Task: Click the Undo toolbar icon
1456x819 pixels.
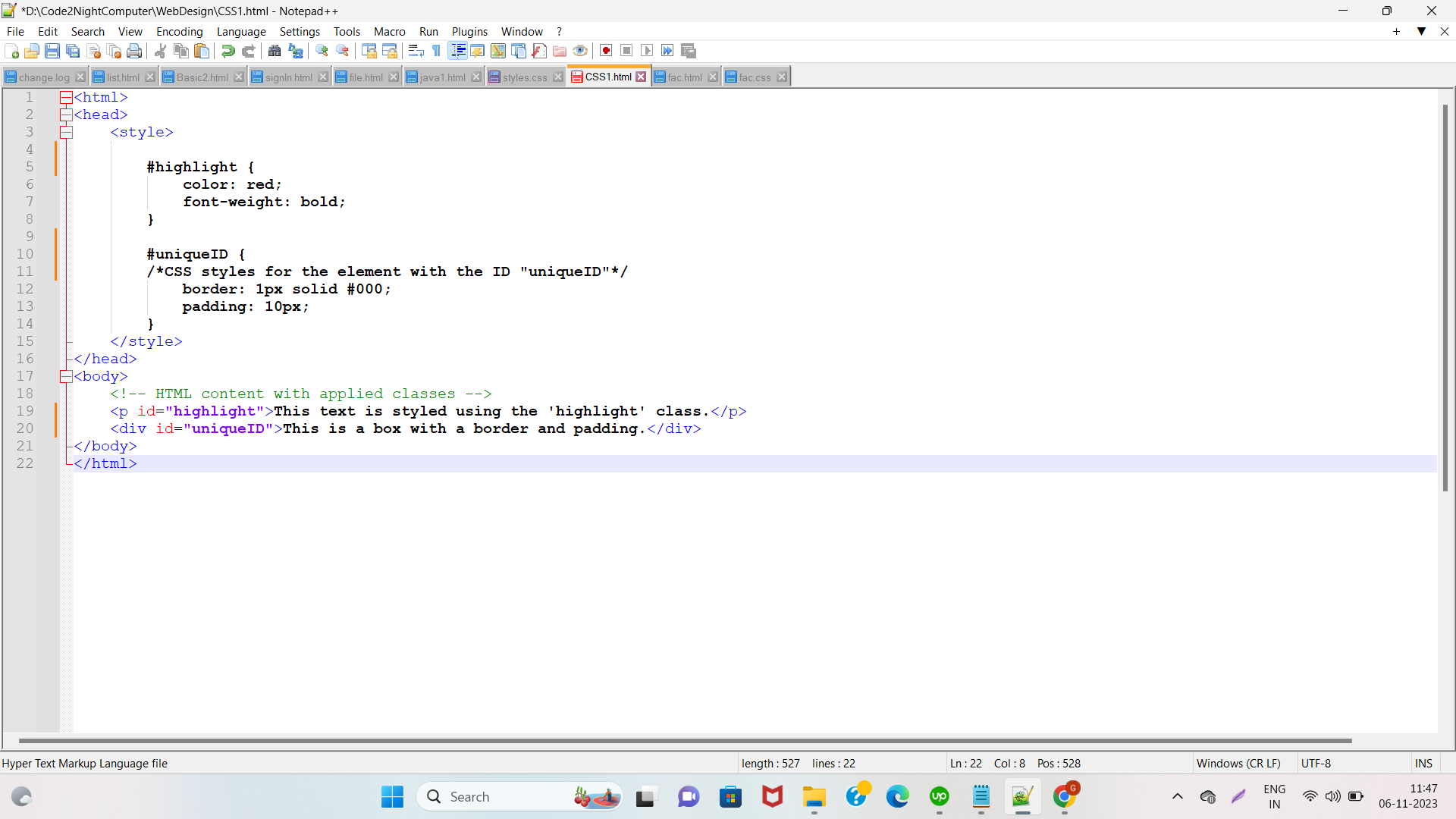Action: 227,51
